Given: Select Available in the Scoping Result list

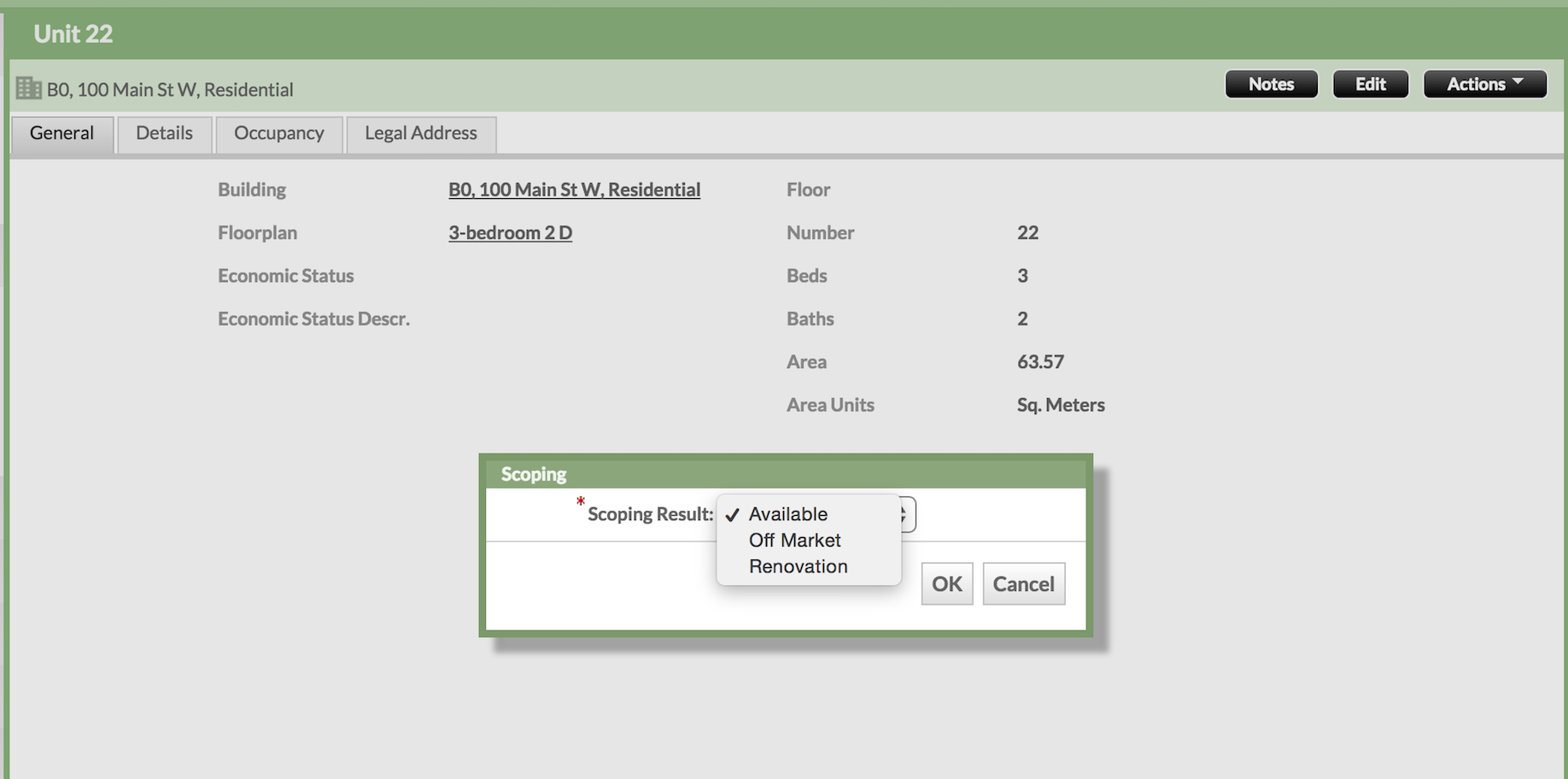Looking at the screenshot, I should tap(787, 514).
